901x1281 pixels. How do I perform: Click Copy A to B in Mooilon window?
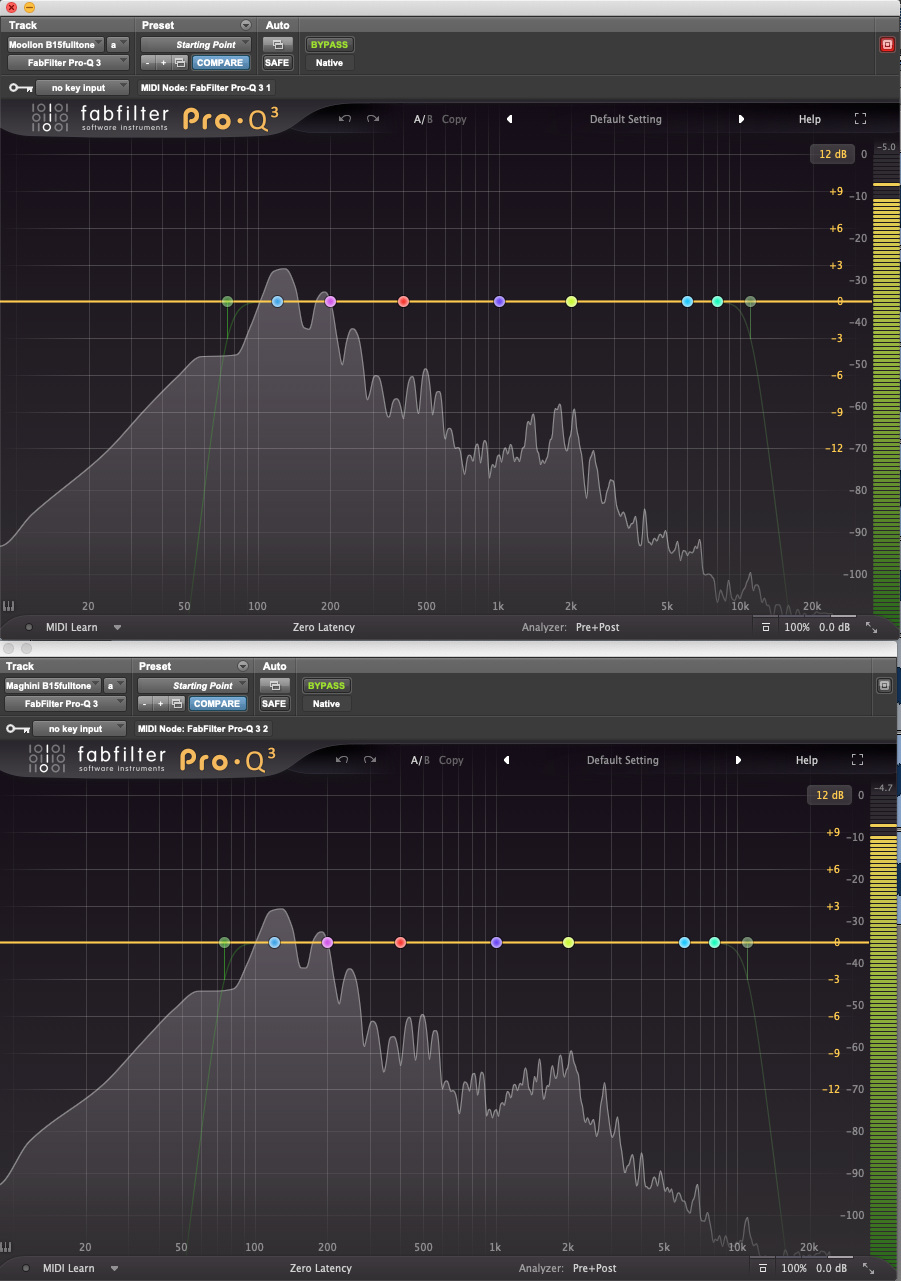click(454, 119)
